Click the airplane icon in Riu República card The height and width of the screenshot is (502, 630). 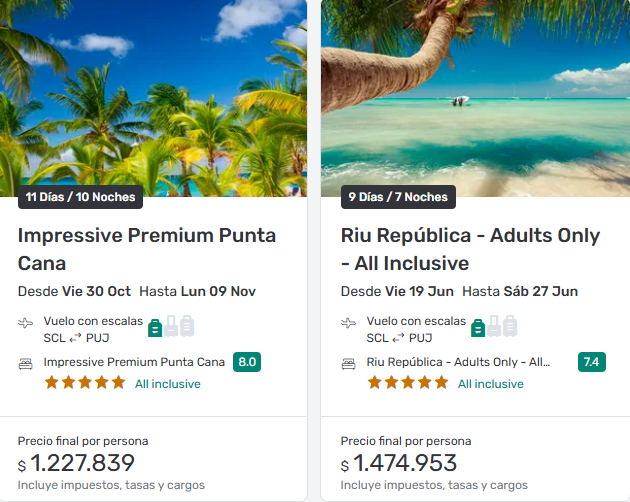tap(349, 323)
